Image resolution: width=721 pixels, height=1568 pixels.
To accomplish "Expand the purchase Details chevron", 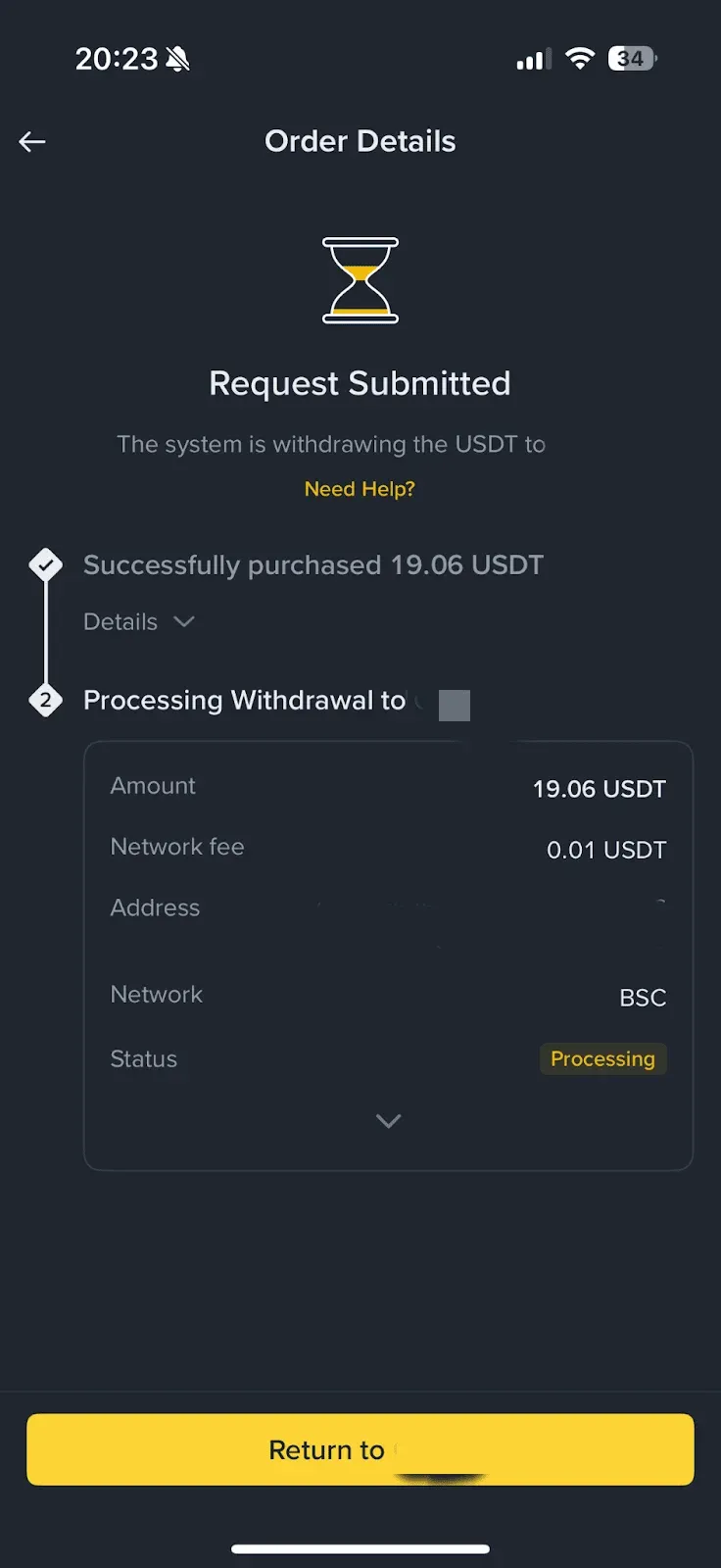I will tap(184, 621).
